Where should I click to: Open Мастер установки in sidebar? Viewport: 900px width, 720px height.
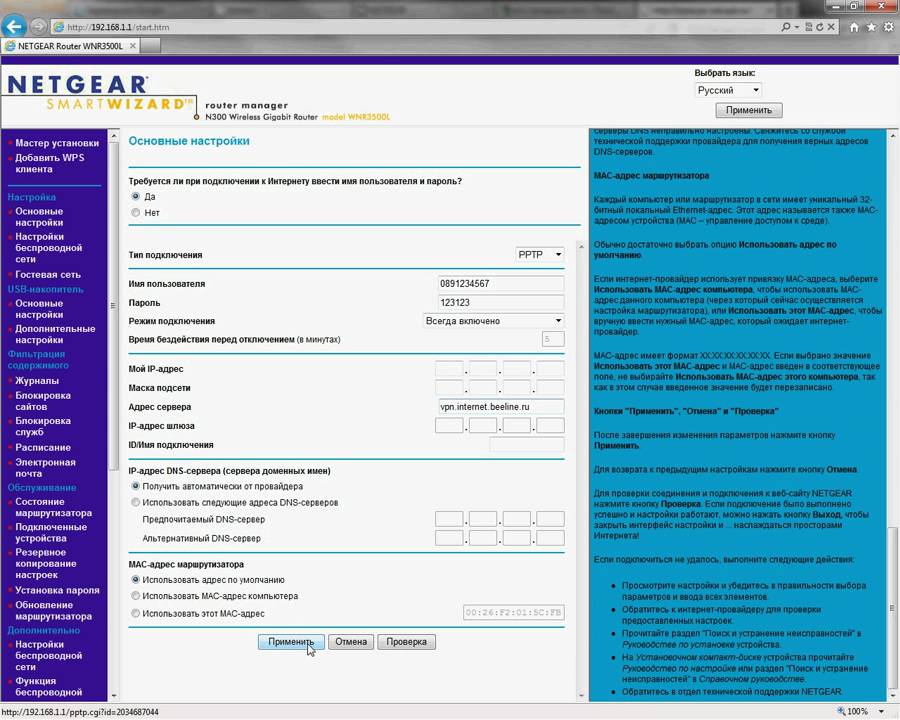coord(57,143)
